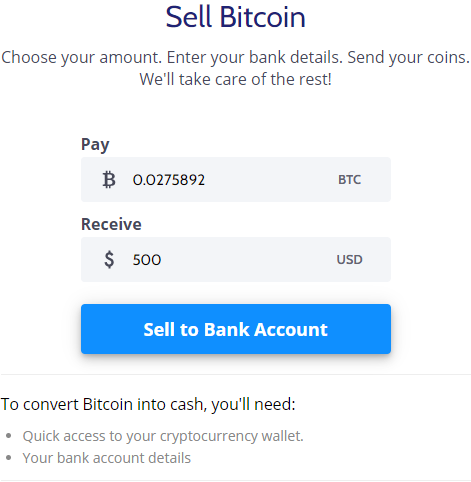Screen dimensions: 471x482
Task: Click the Receive field label
Action: click(x=111, y=224)
